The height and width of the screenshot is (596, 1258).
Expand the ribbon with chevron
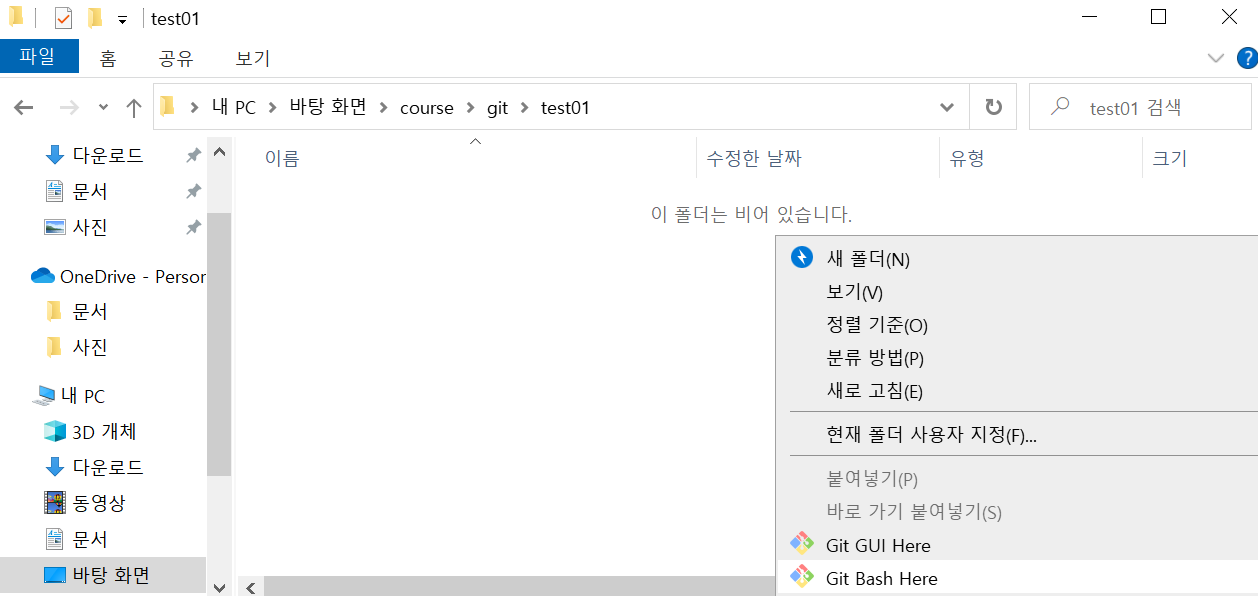coord(1216,58)
